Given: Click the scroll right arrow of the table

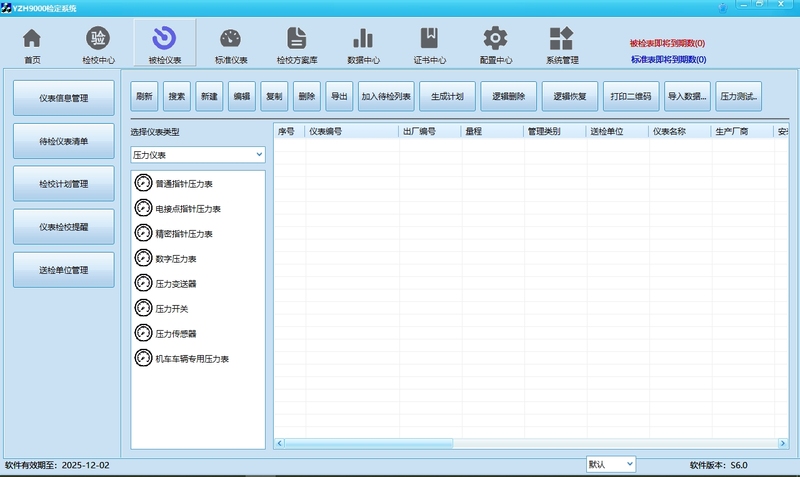Looking at the screenshot, I should coord(783,443).
